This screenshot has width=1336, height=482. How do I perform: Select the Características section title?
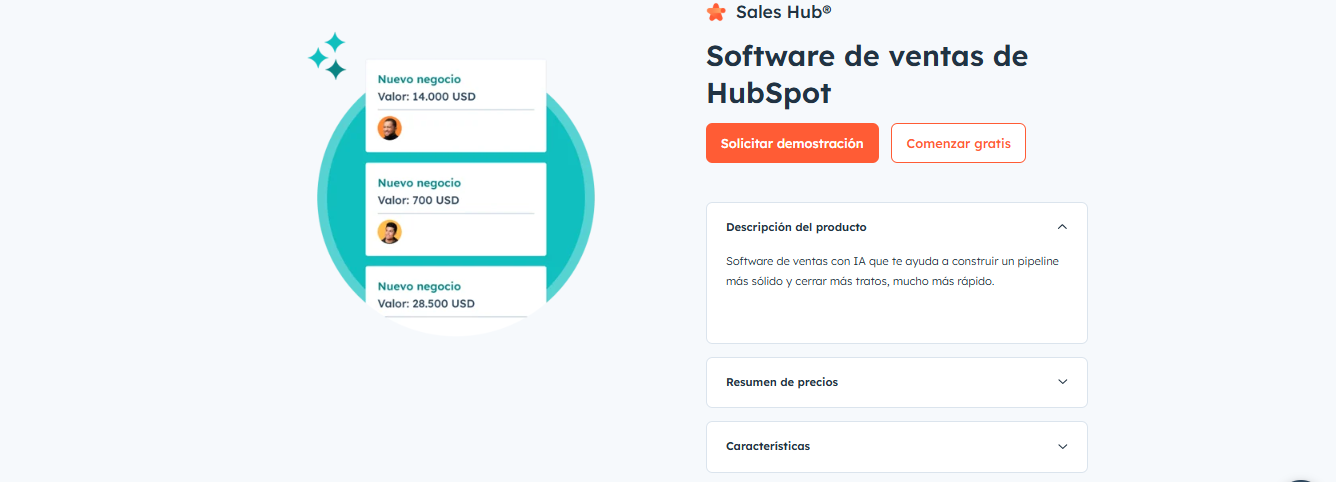coord(768,446)
